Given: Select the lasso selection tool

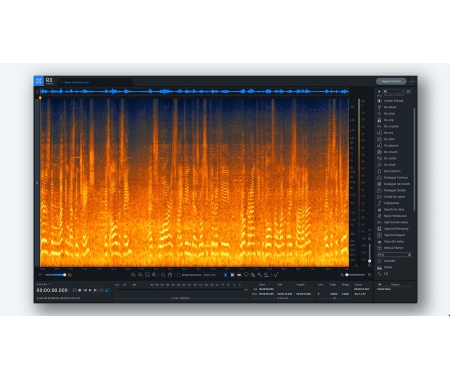Looking at the screenshot, I should click(x=246, y=275).
